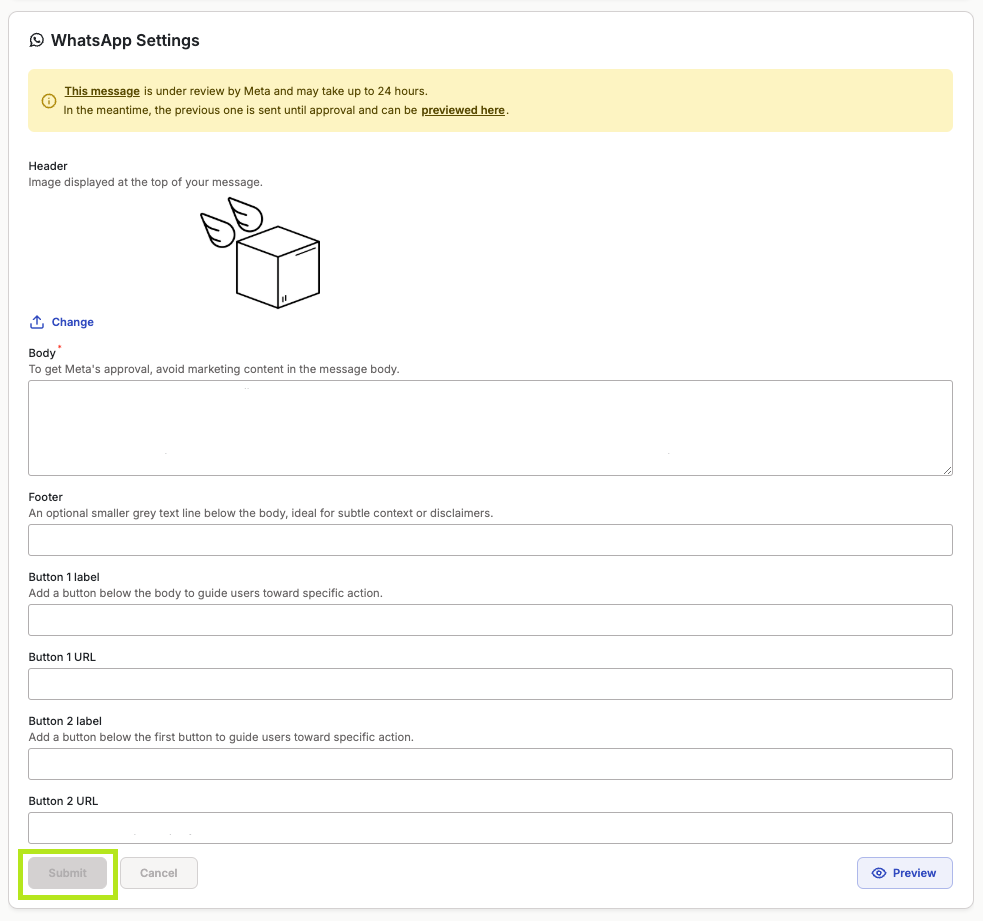
Task: Focus the Footer text field
Action: 490,540
